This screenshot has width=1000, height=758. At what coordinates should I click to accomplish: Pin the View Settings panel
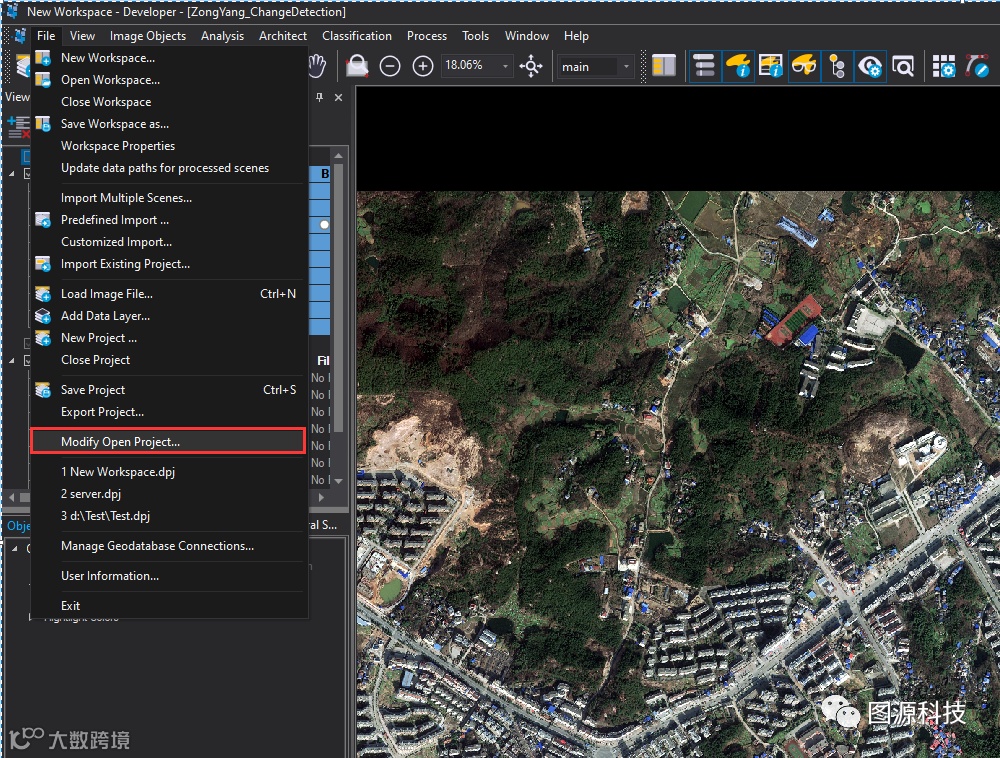[320, 97]
